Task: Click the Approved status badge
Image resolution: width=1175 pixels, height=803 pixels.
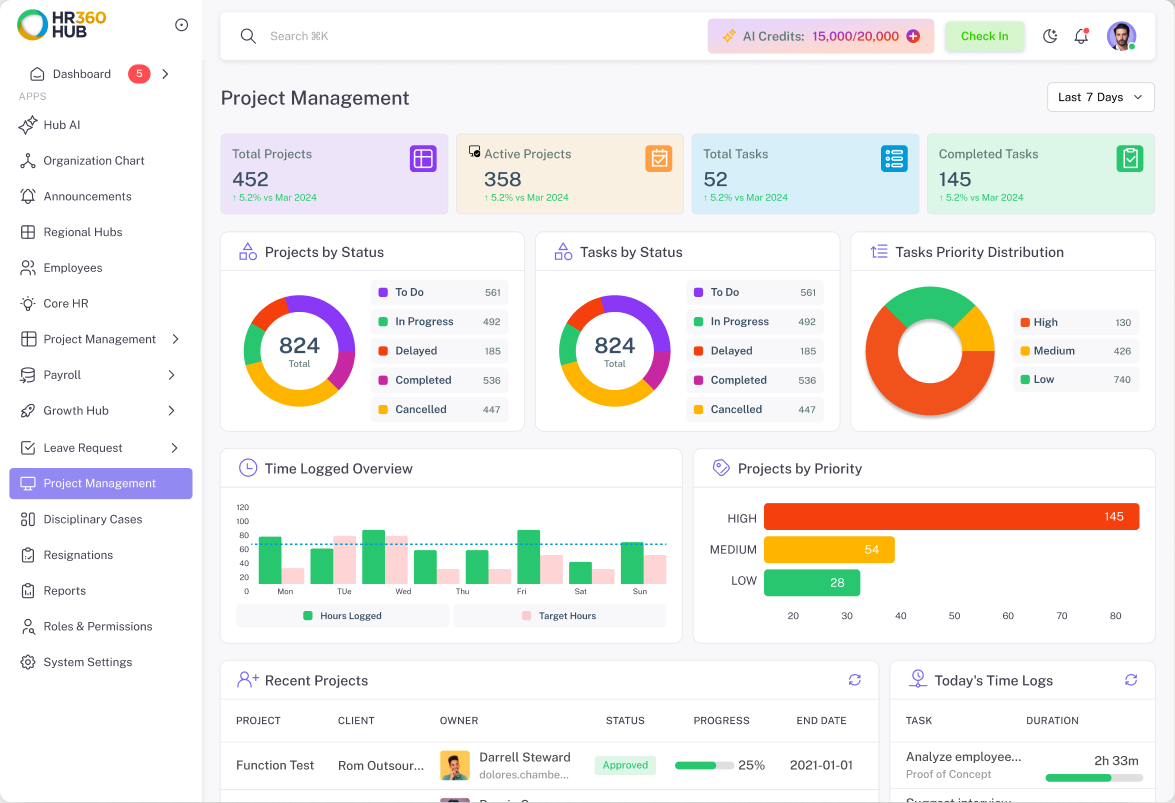Action: click(x=625, y=765)
